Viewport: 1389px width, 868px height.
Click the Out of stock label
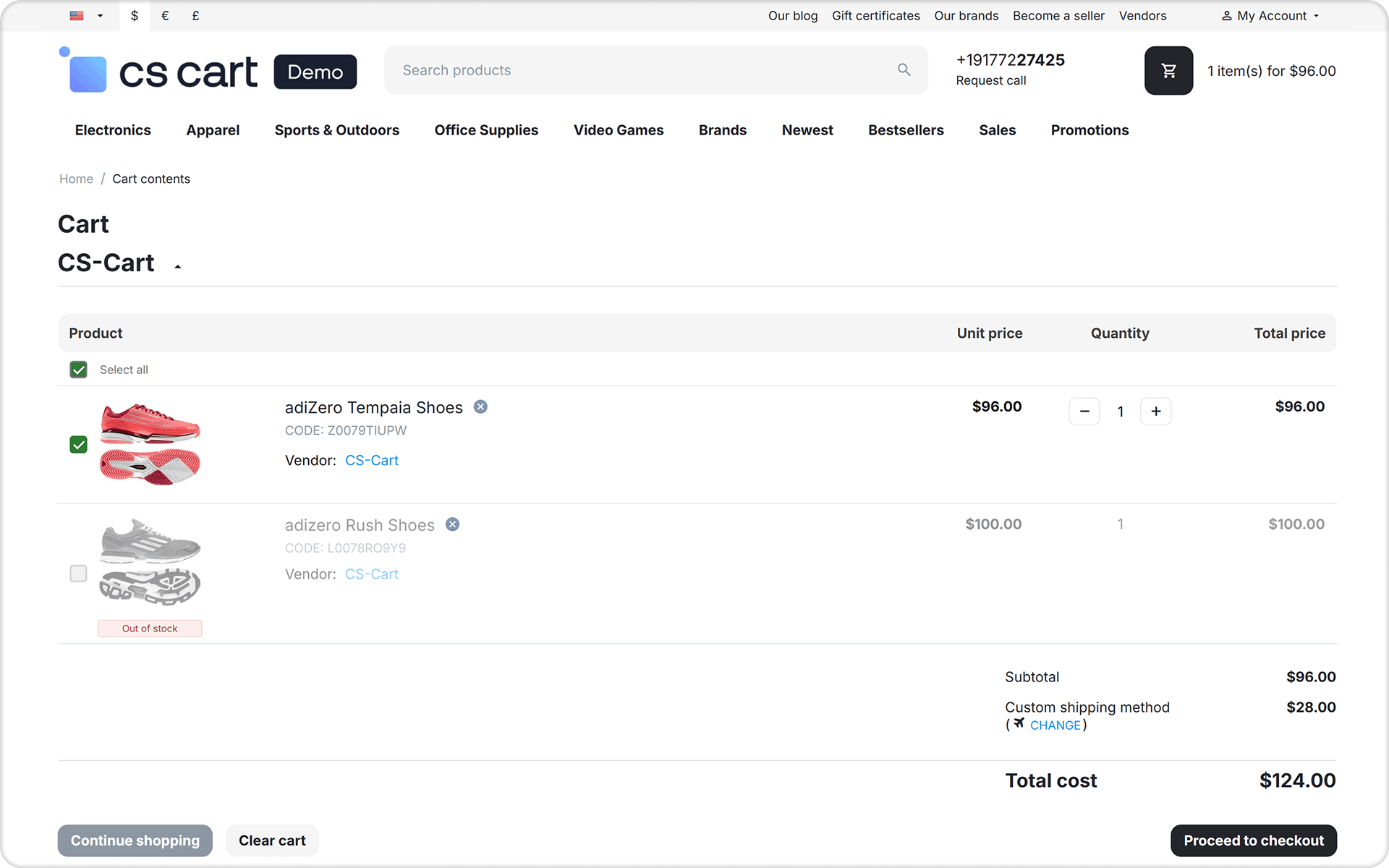[x=150, y=629]
